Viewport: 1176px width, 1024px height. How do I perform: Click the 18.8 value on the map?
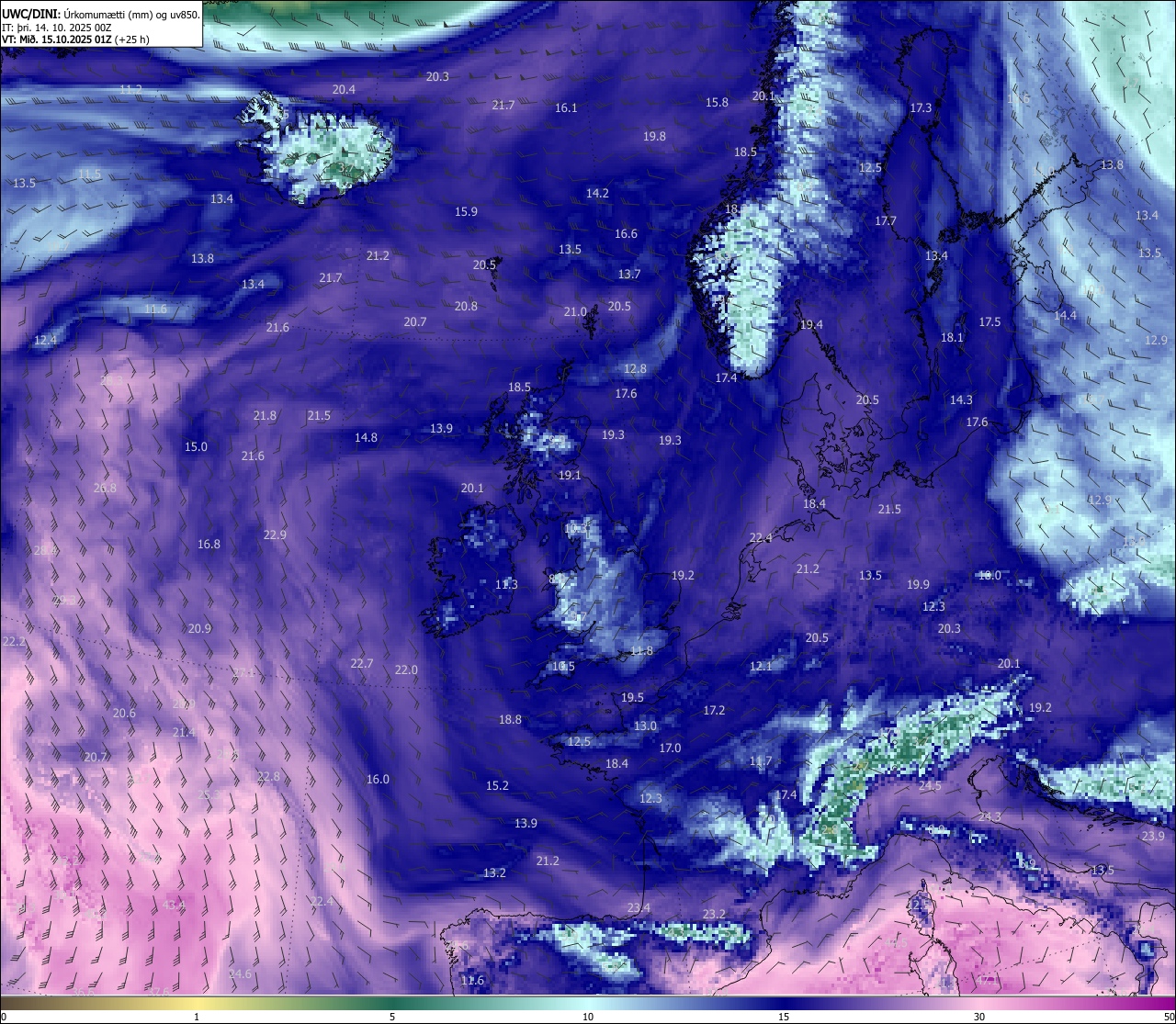510,720
